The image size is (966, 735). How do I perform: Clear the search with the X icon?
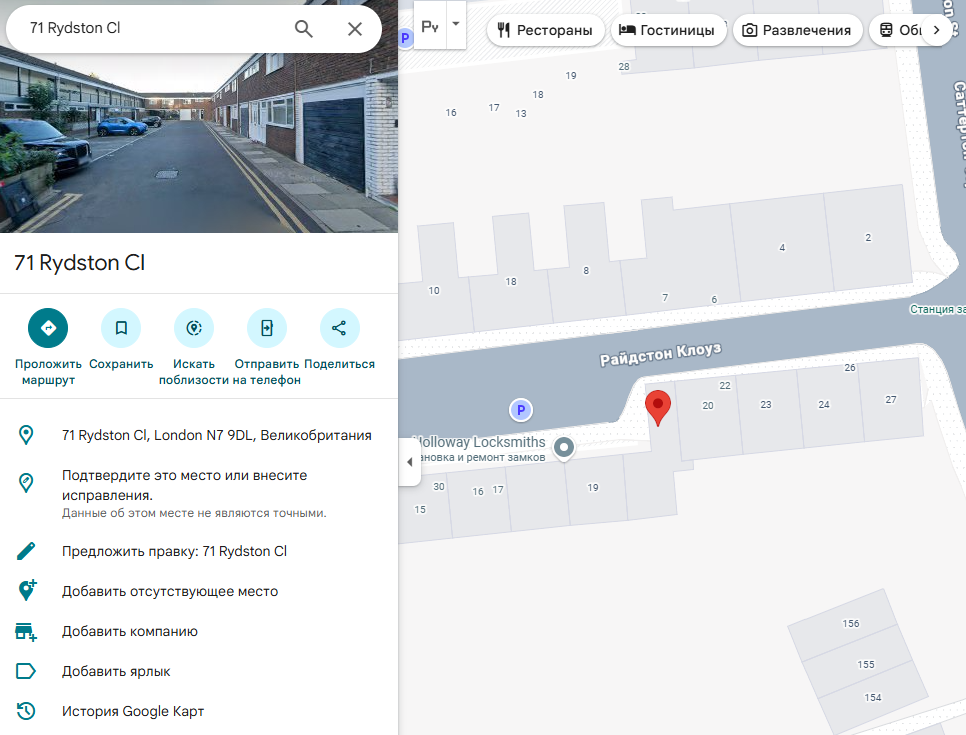[354, 29]
